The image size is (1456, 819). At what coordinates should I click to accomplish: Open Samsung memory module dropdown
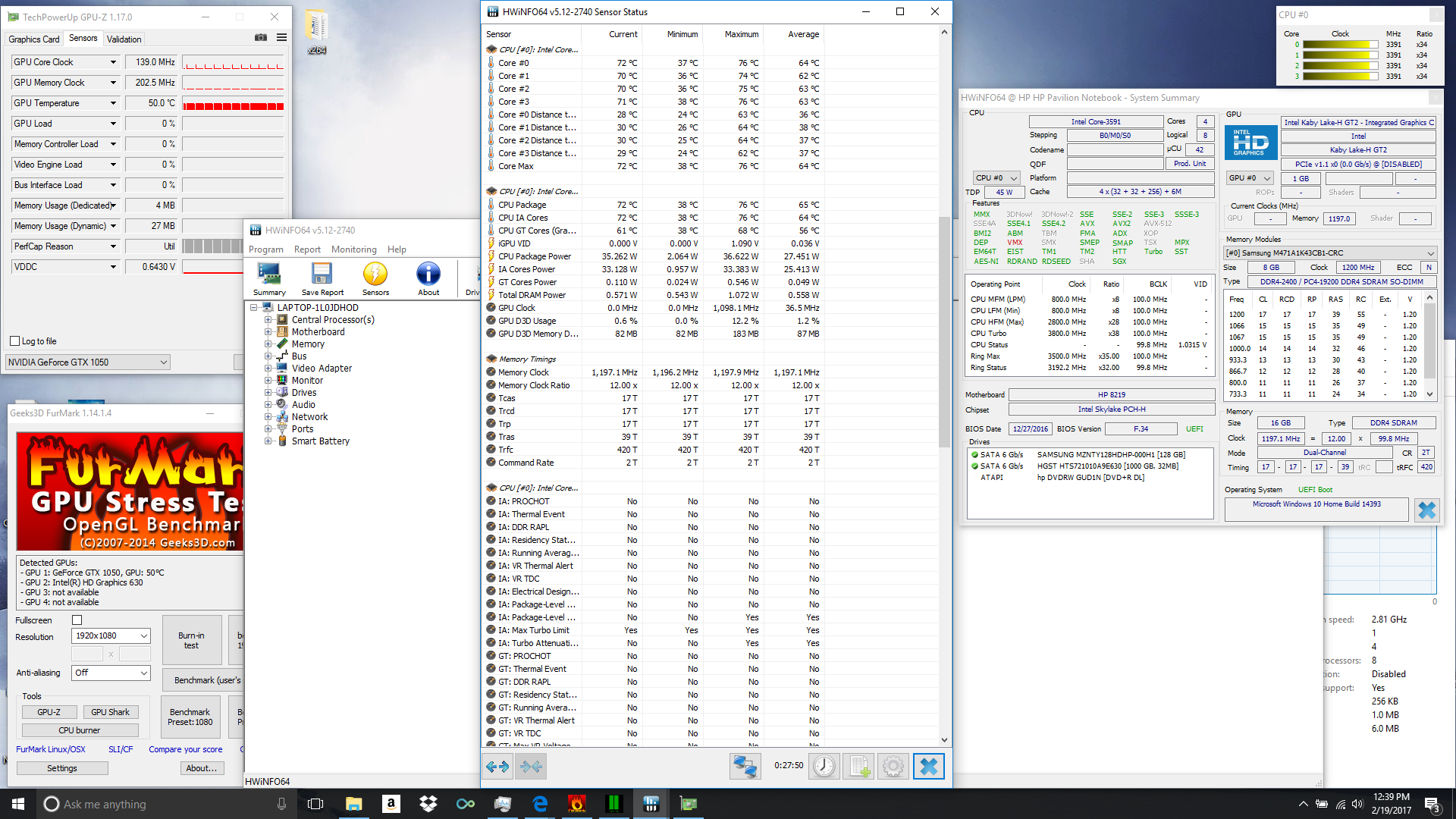point(1330,253)
